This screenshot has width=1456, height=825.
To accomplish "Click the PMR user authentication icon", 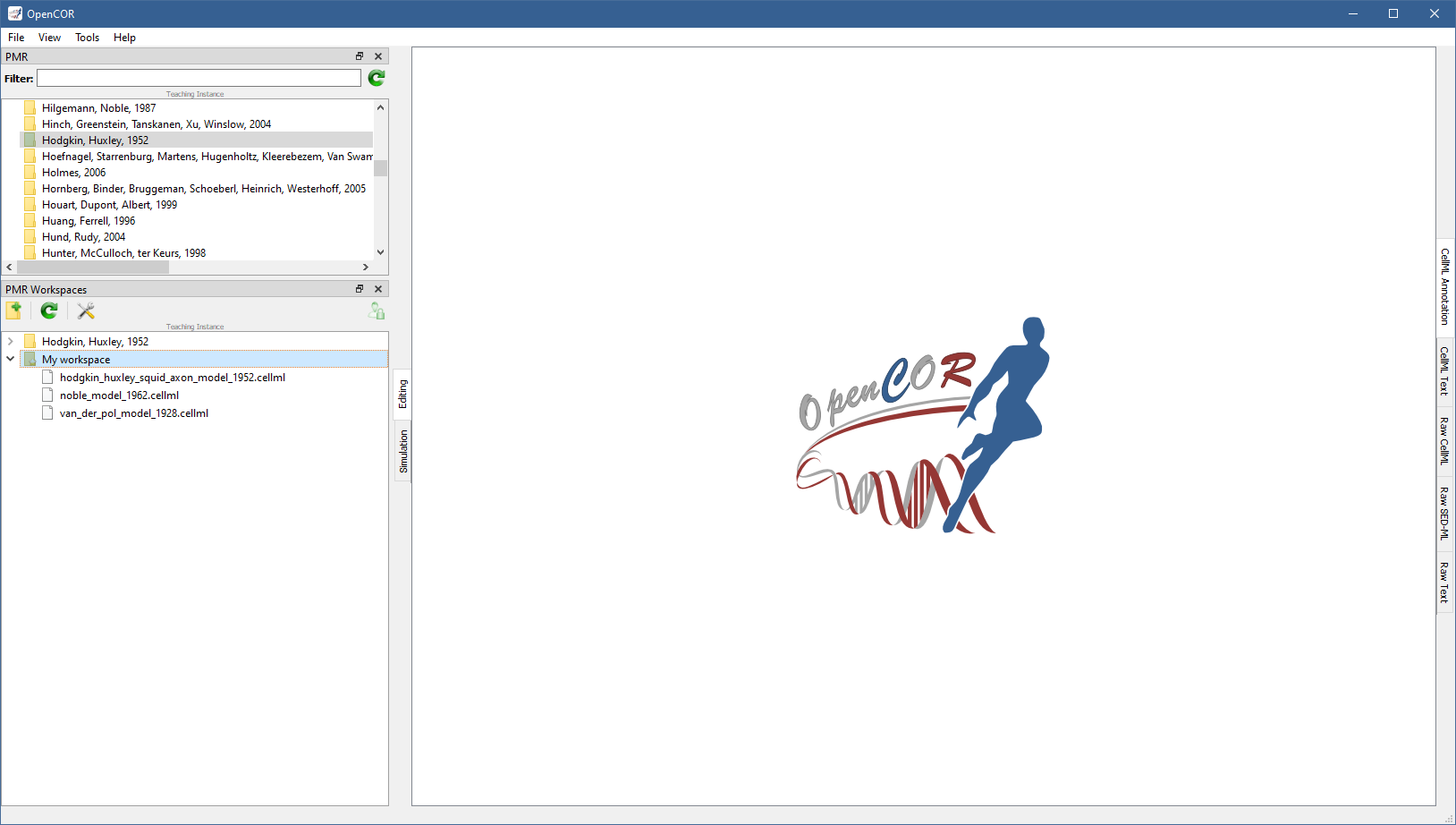I will tap(377, 310).
